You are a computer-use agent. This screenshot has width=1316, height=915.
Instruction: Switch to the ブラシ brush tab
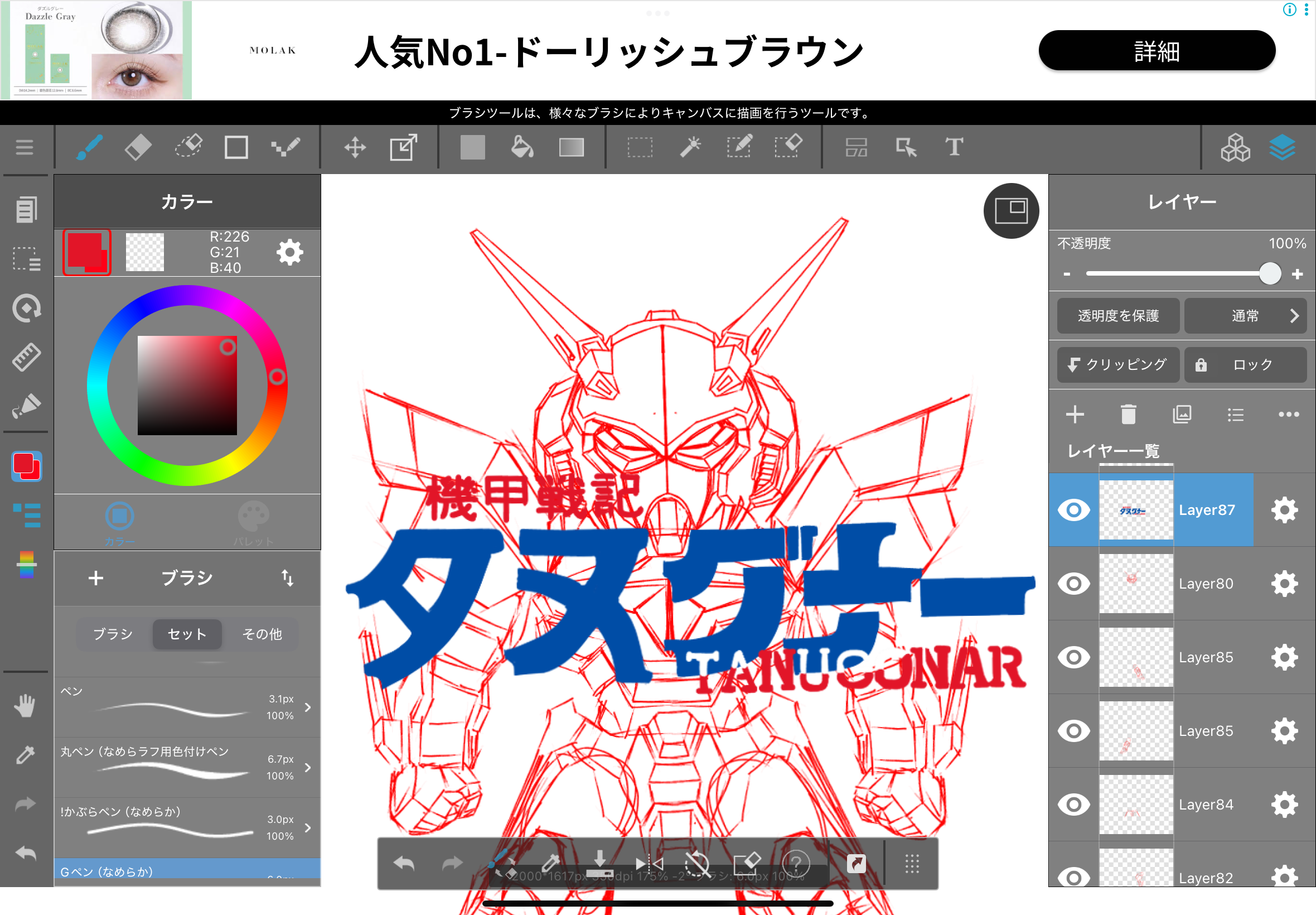point(113,634)
